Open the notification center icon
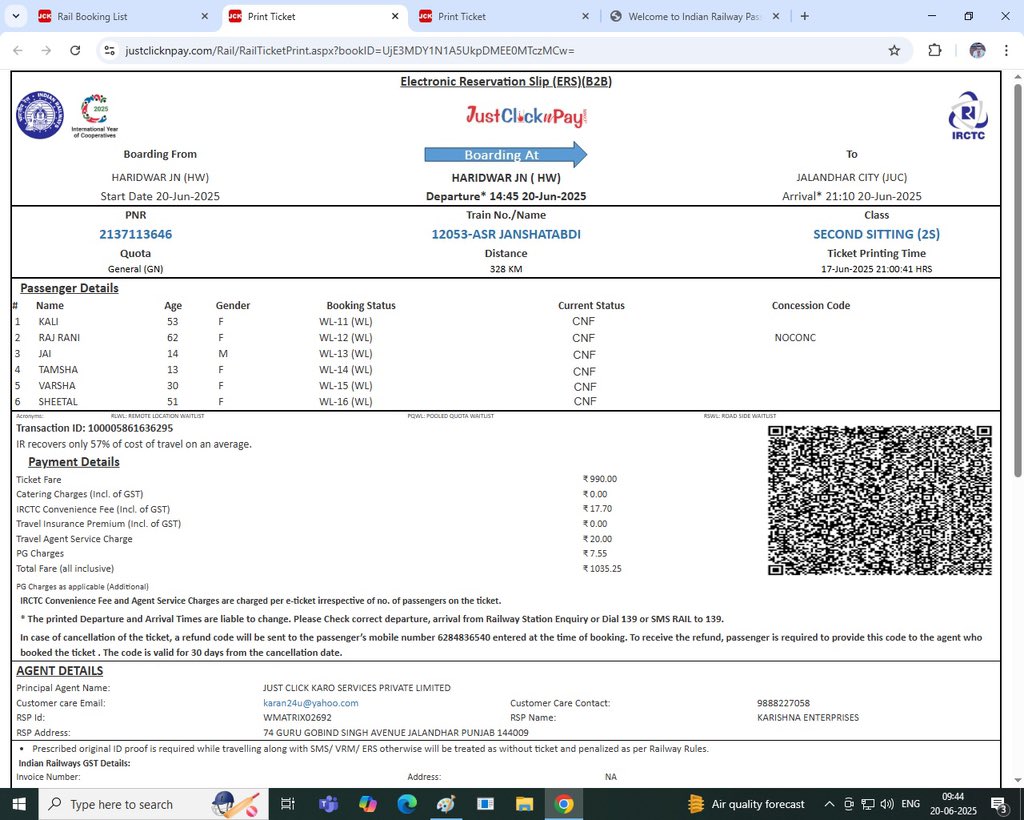 coord(999,804)
